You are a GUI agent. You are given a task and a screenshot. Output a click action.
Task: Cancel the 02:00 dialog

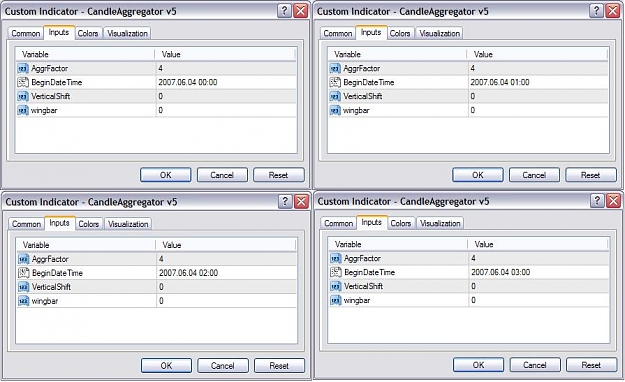pos(223,366)
